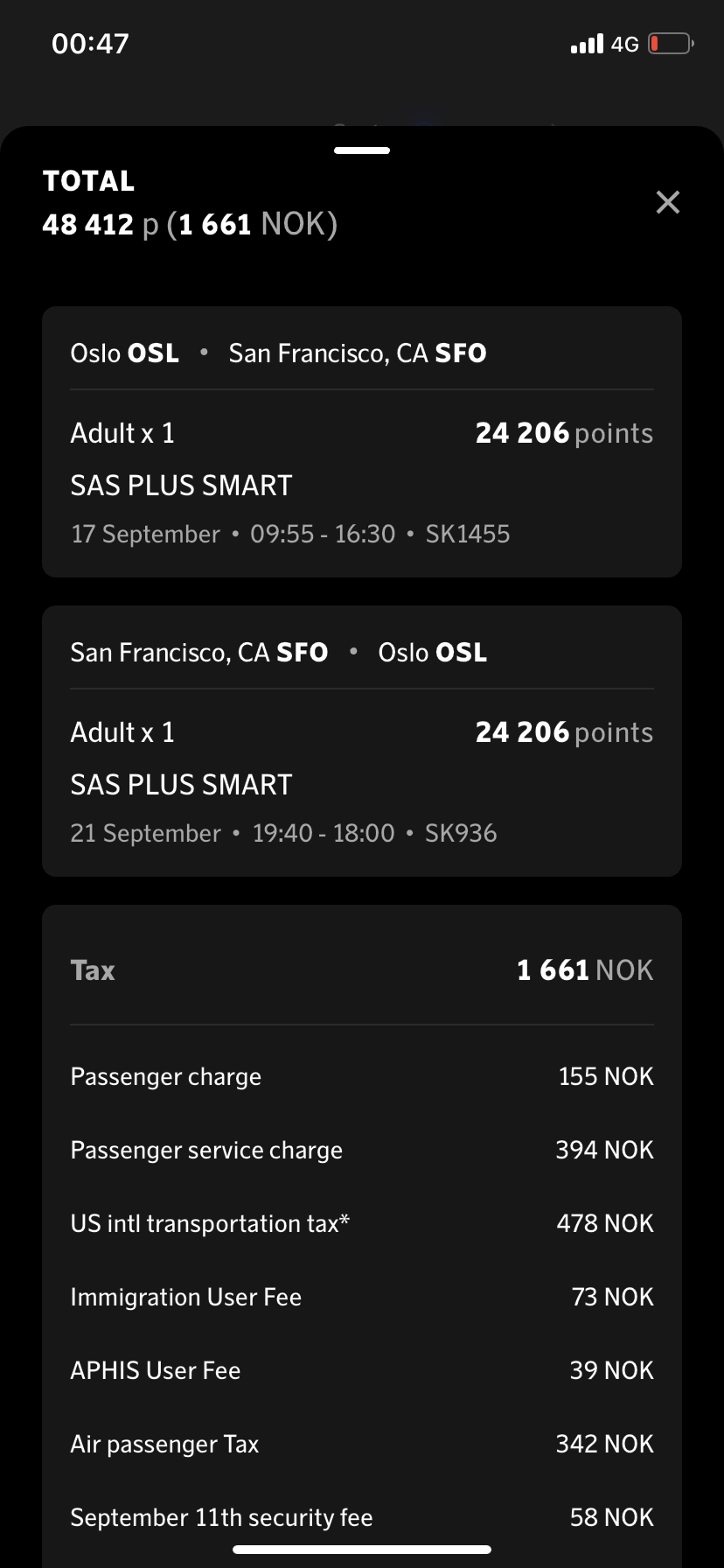Tap the APHIS User Fee row
The height and width of the screenshot is (1568, 724).
click(362, 1370)
